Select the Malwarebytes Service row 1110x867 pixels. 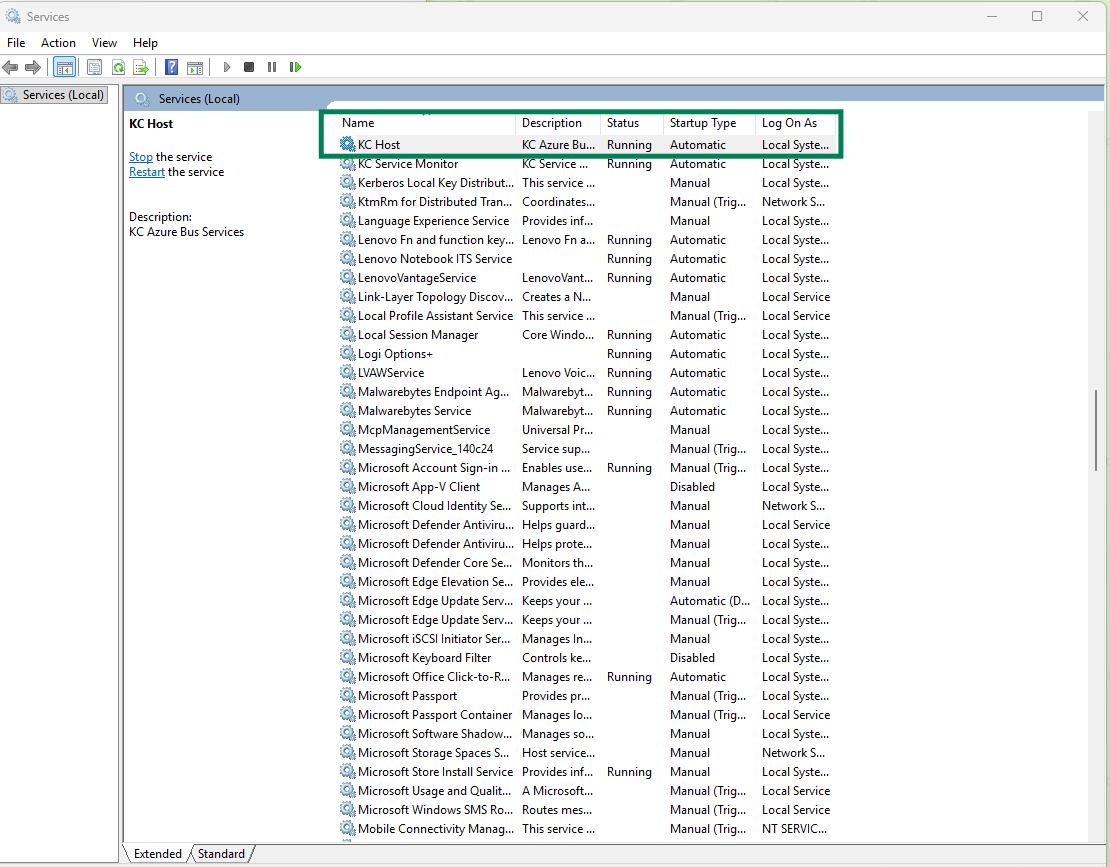[x=414, y=411]
